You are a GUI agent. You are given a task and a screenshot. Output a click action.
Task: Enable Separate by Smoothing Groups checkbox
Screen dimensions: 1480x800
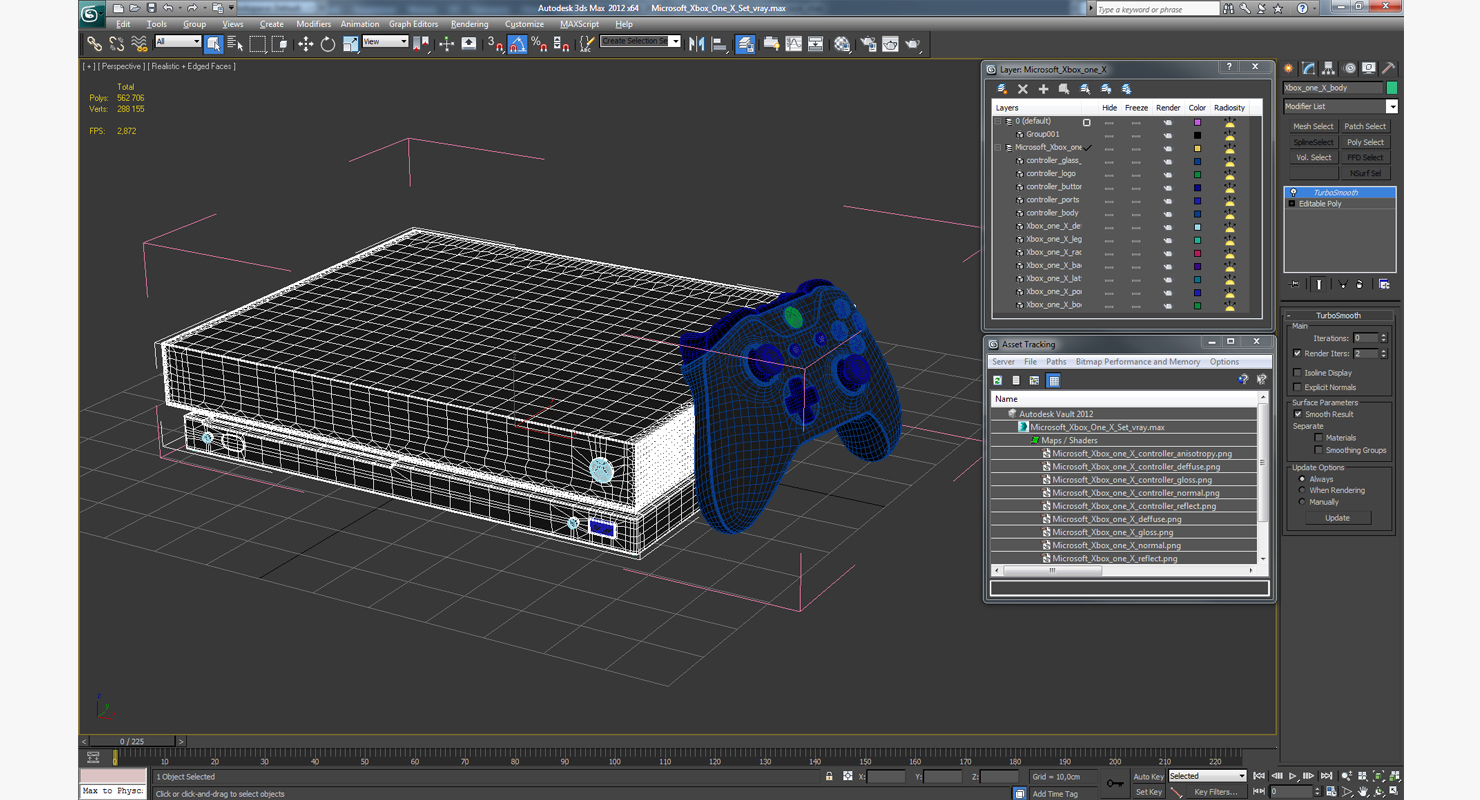[1319, 450]
